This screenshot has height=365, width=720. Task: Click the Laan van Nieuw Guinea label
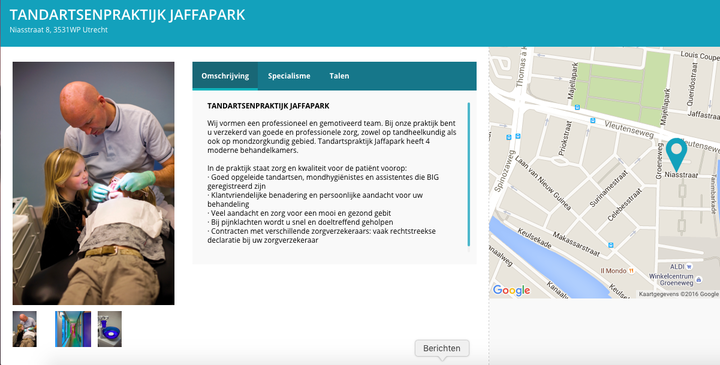[543, 183]
